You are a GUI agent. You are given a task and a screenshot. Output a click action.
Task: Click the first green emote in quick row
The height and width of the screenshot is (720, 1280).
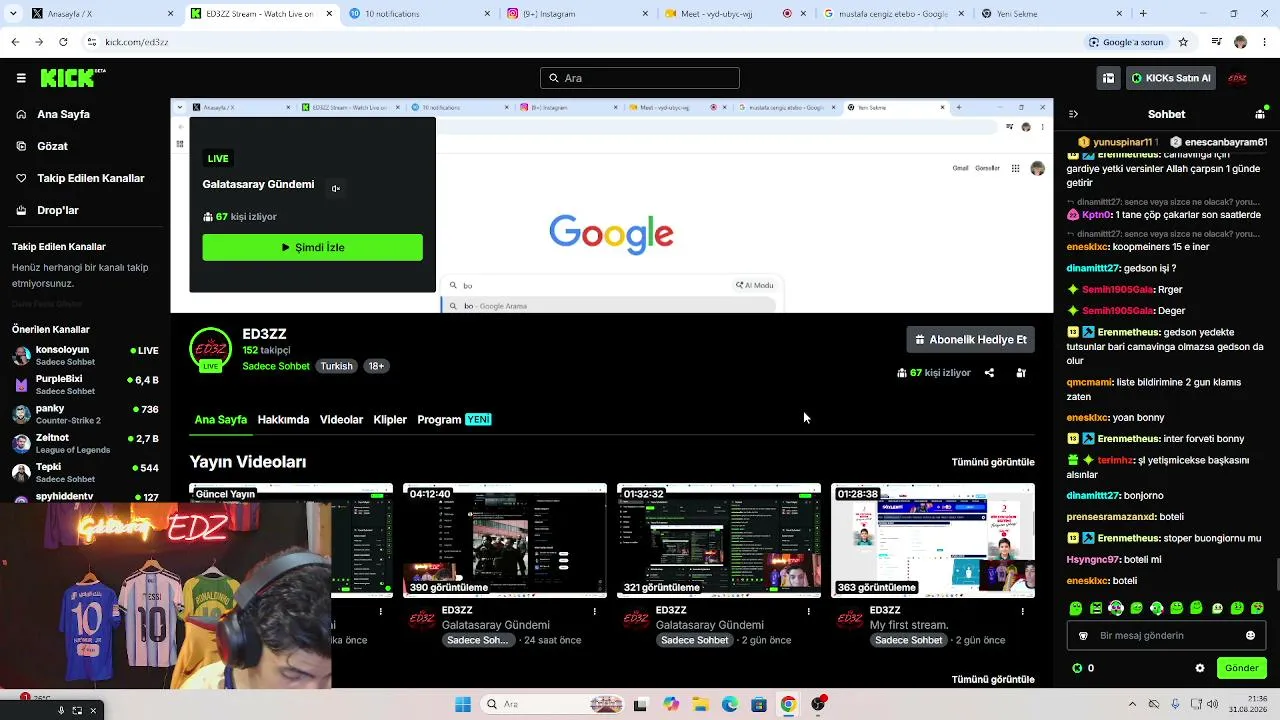[1076, 608]
